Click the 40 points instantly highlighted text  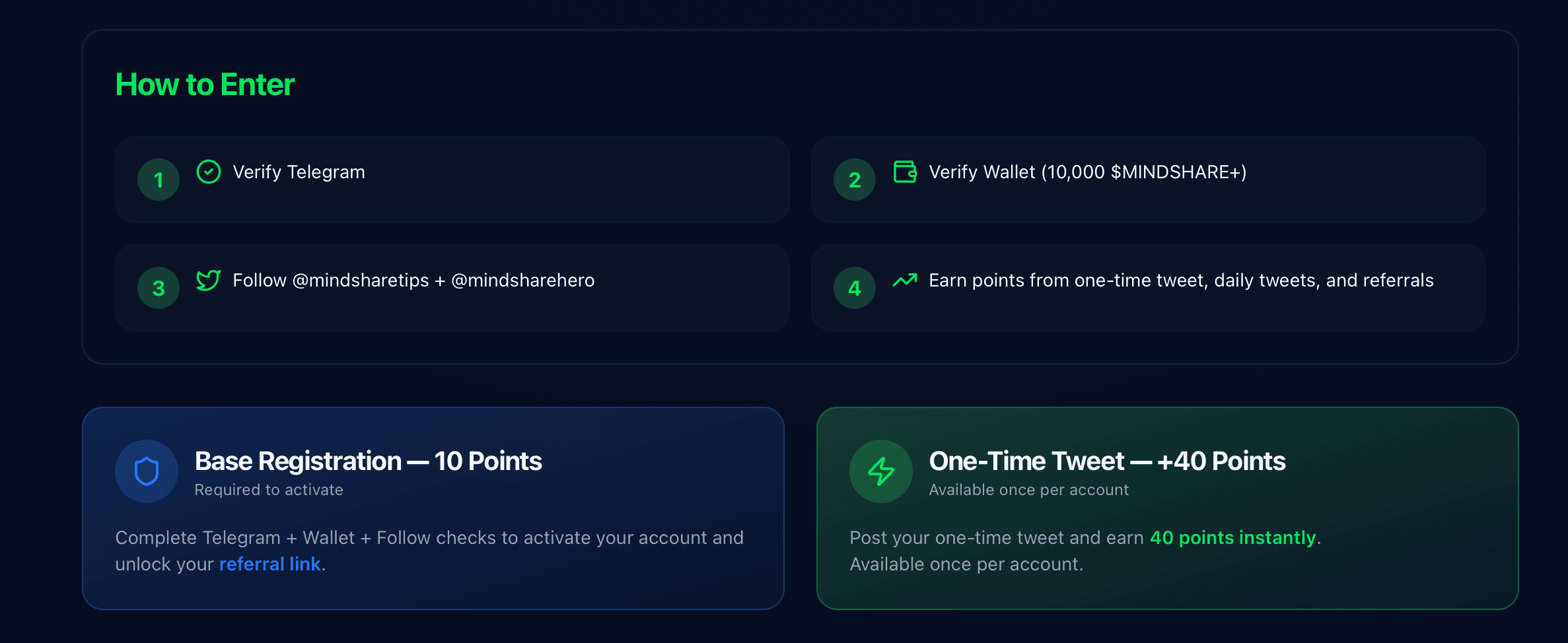coord(1232,537)
